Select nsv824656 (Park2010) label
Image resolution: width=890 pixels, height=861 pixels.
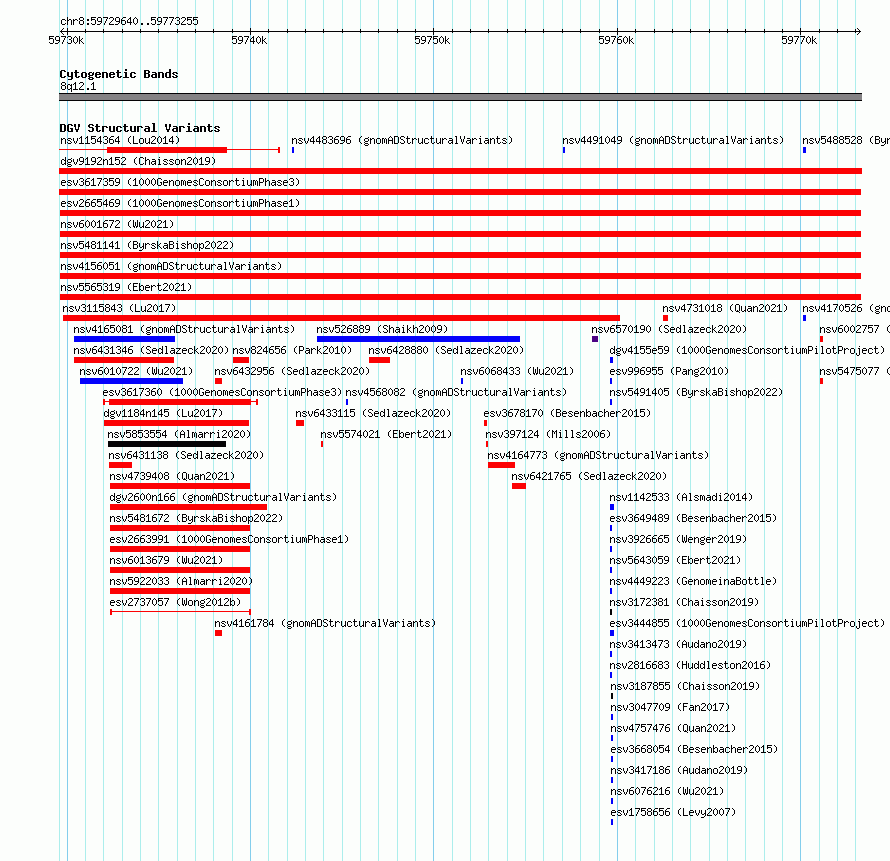pos(292,350)
